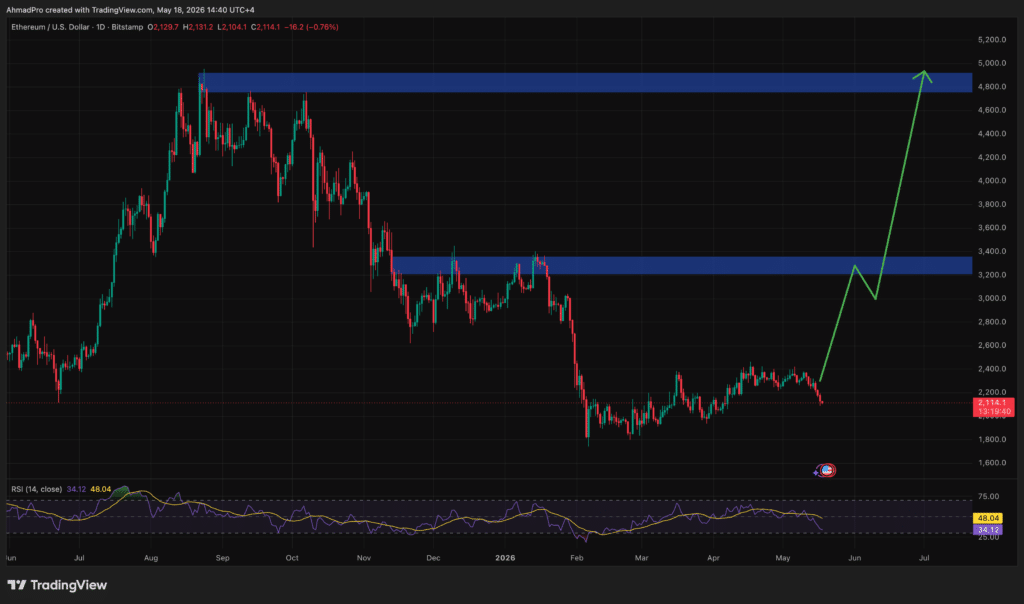Screen dimensions: 1024x604
Task: Click the low value L2,104.1
Action: [x=232, y=27]
